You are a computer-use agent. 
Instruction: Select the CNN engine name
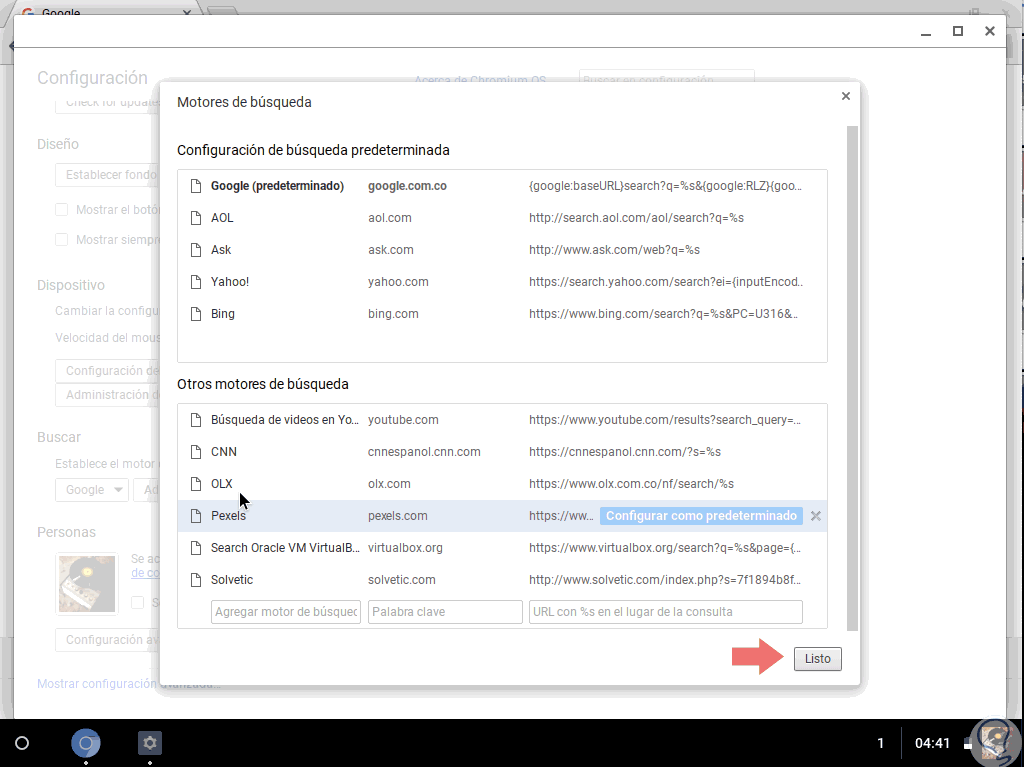pyautogui.click(x=224, y=452)
